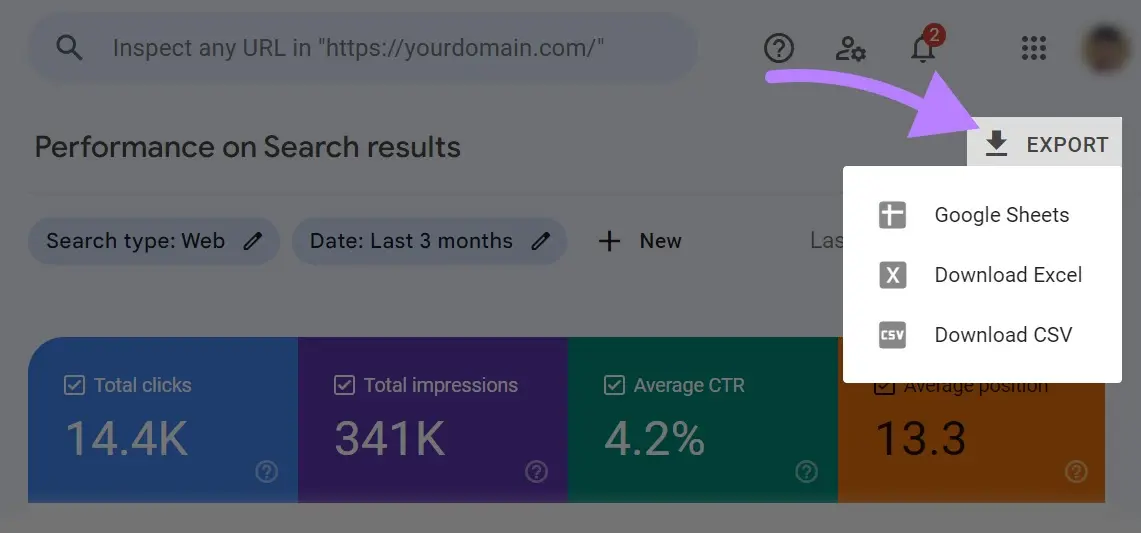Screen dimensions: 1141x533
Task: Select Download Excel from export menu
Action: 1007,275
